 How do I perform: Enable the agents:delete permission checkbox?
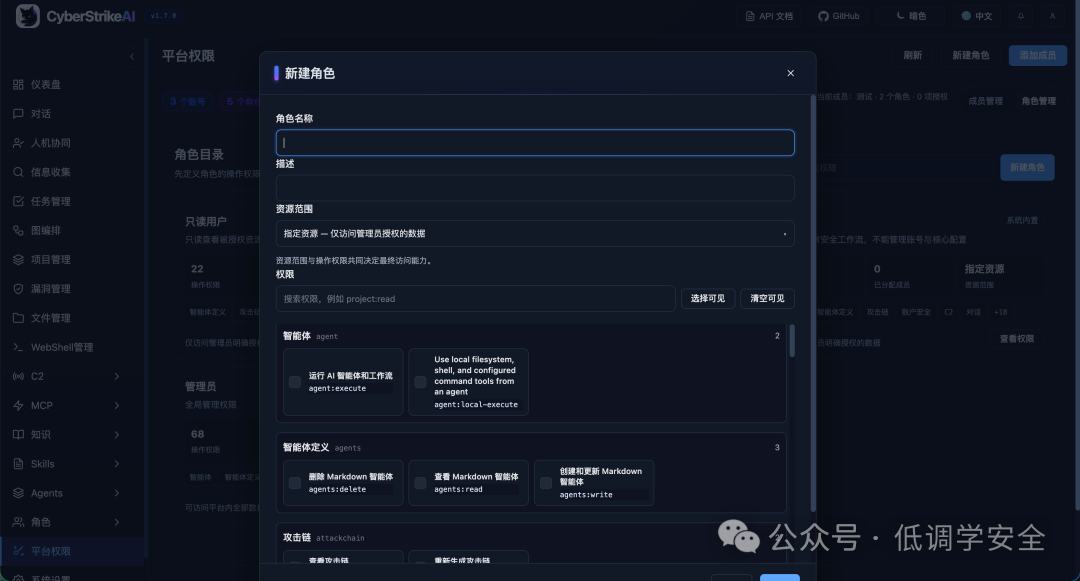(x=295, y=483)
